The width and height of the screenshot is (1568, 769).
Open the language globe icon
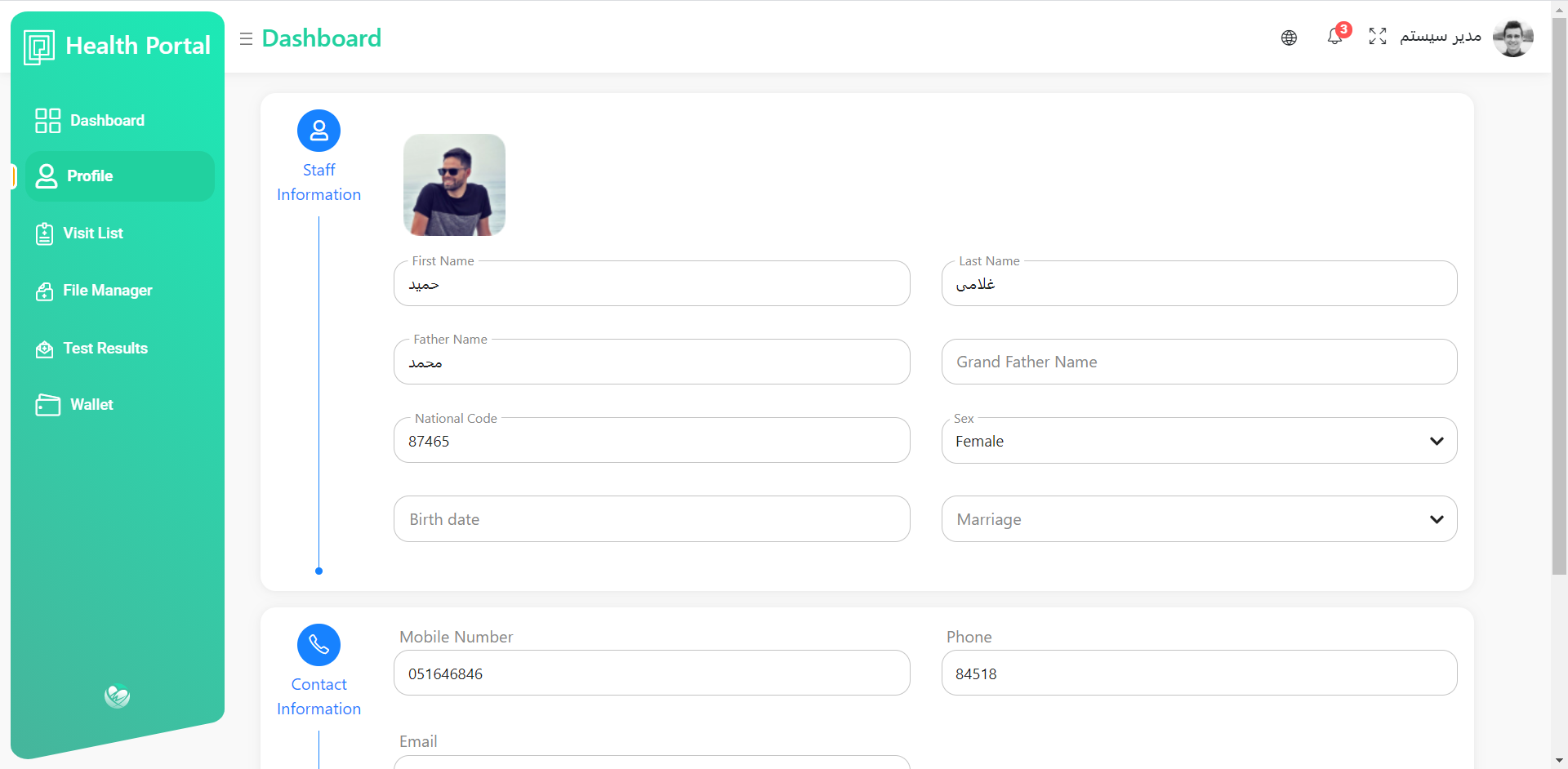click(1289, 38)
